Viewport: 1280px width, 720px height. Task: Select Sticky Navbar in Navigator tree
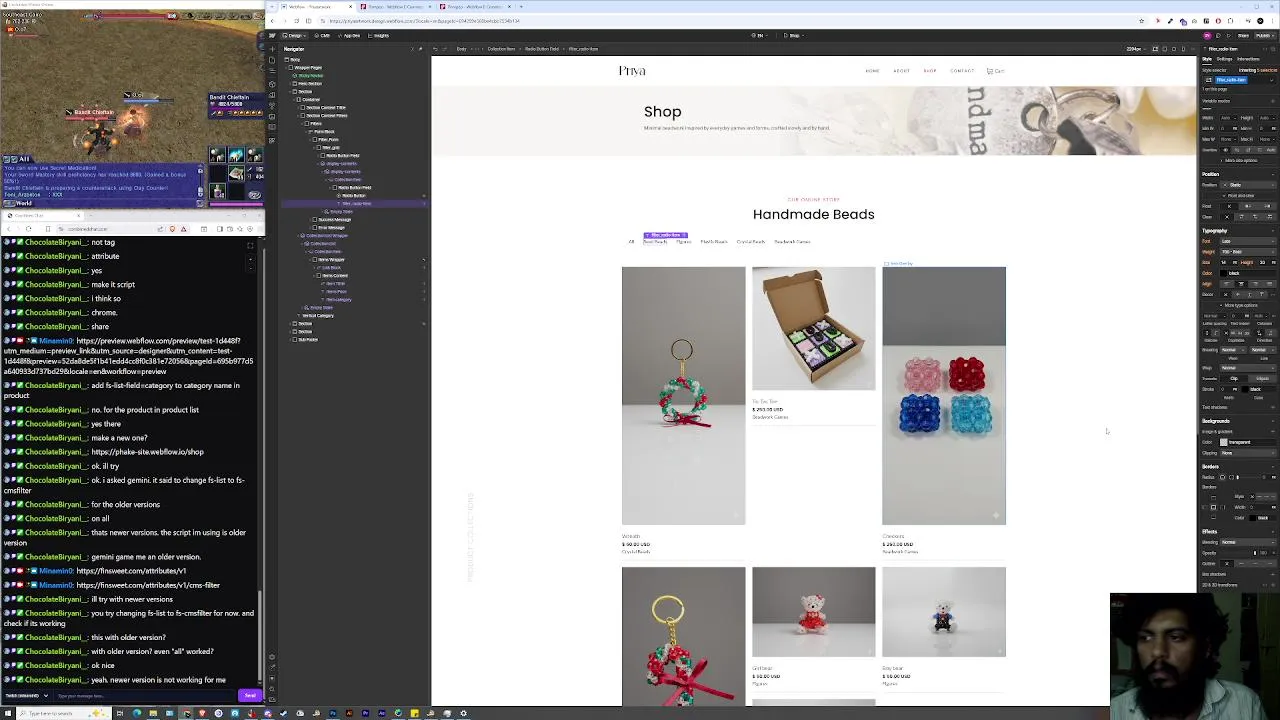click(x=310, y=75)
